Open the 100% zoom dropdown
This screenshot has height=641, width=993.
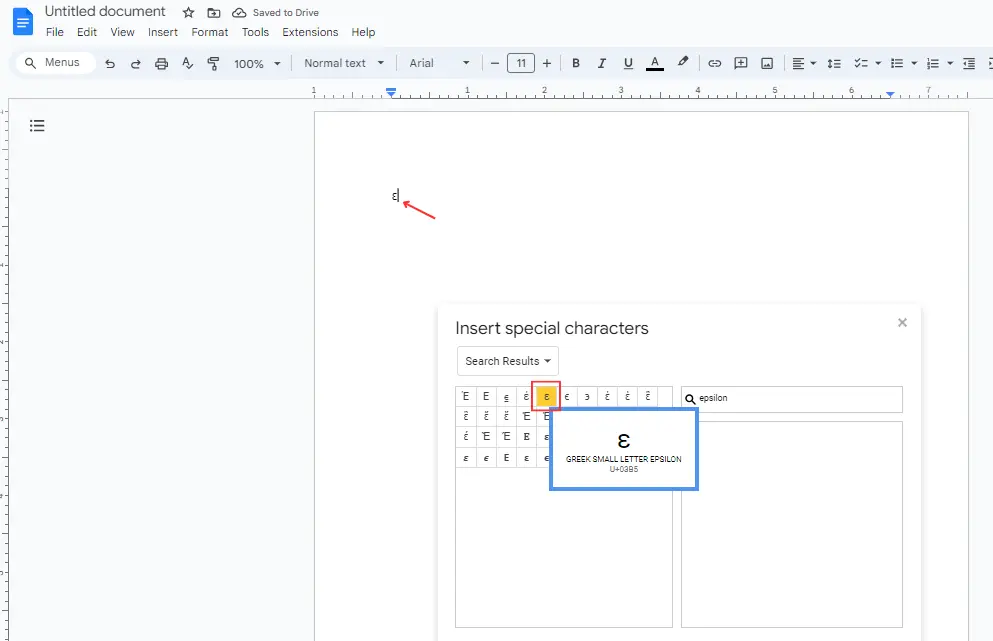257,63
